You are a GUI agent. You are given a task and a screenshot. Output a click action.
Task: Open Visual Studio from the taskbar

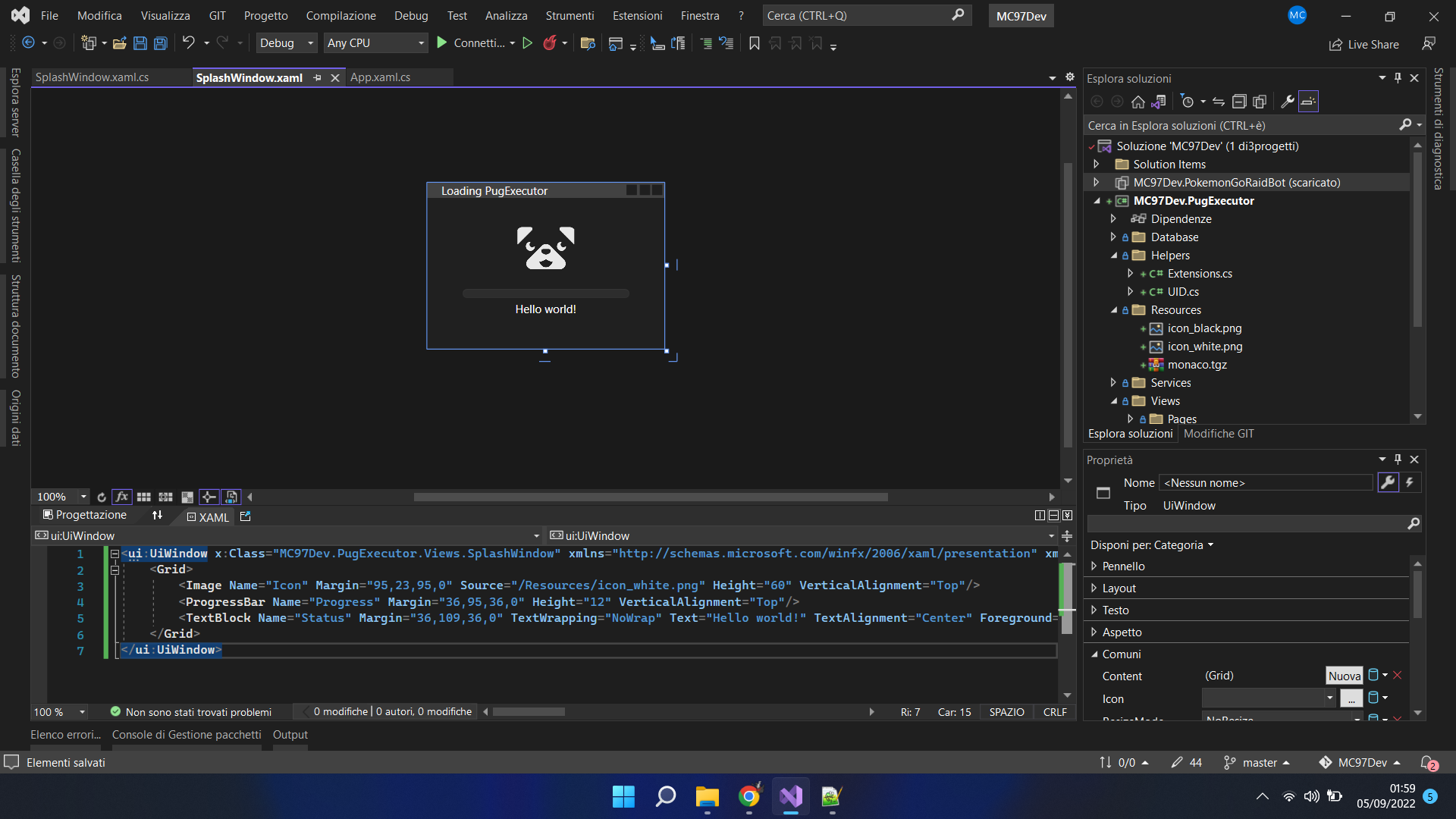[x=791, y=796]
